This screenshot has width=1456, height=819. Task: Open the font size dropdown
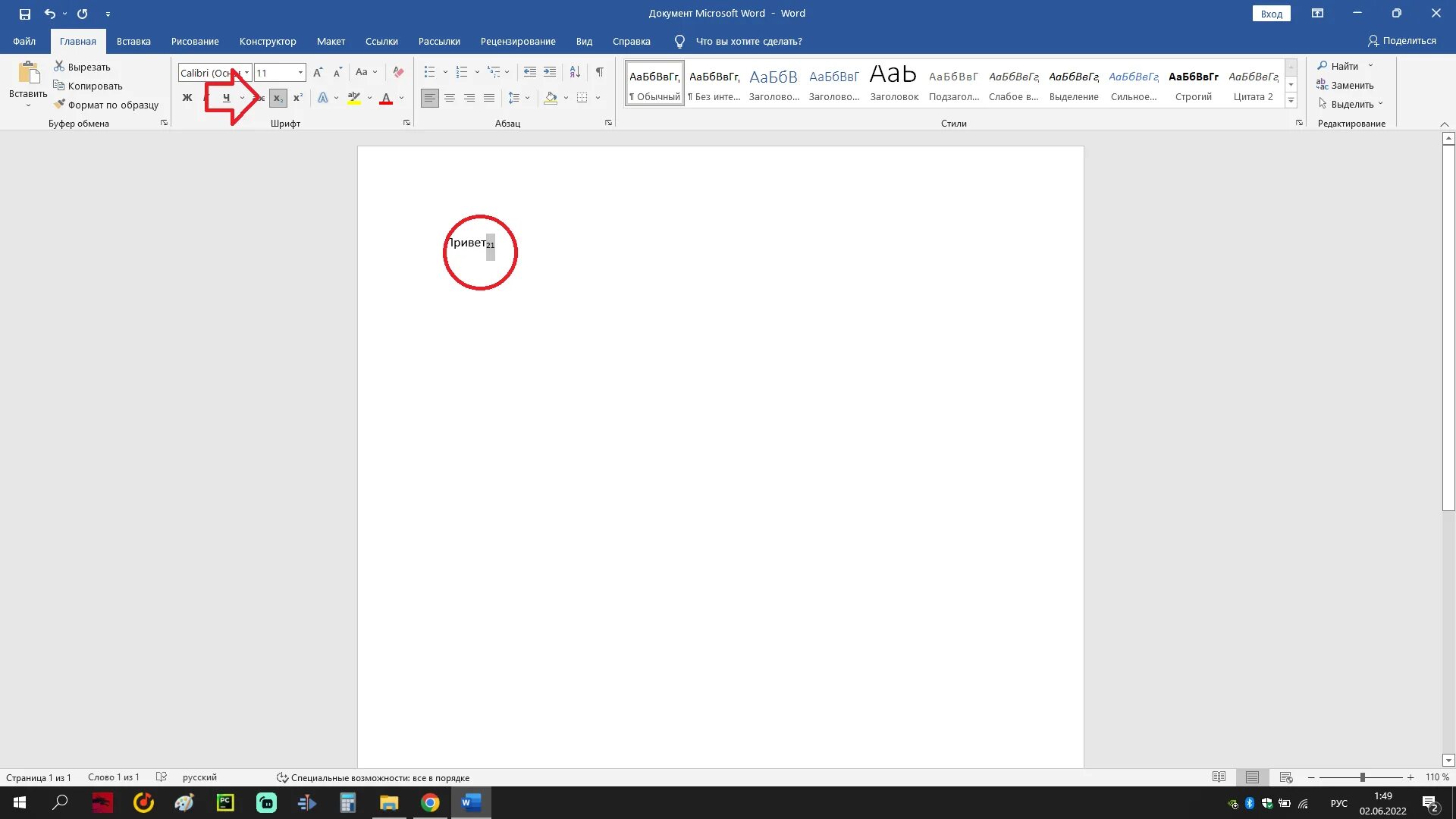tap(300, 73)
